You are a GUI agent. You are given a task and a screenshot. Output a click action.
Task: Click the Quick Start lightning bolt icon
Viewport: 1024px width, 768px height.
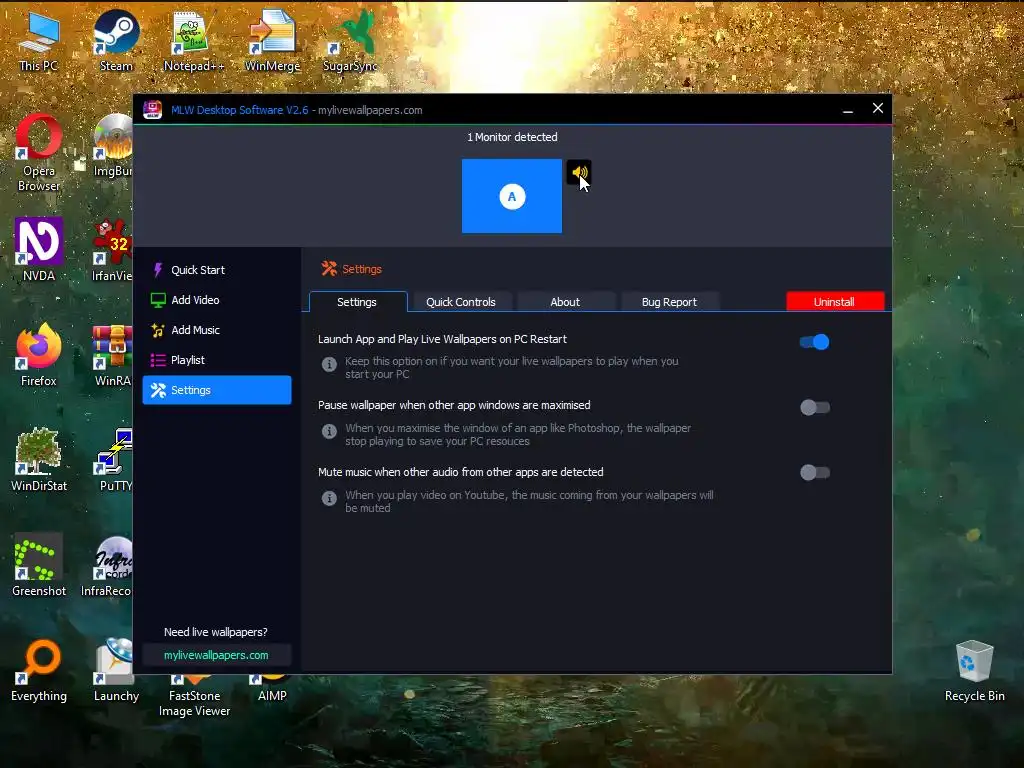pyautogui.click(x=157, y=270)
